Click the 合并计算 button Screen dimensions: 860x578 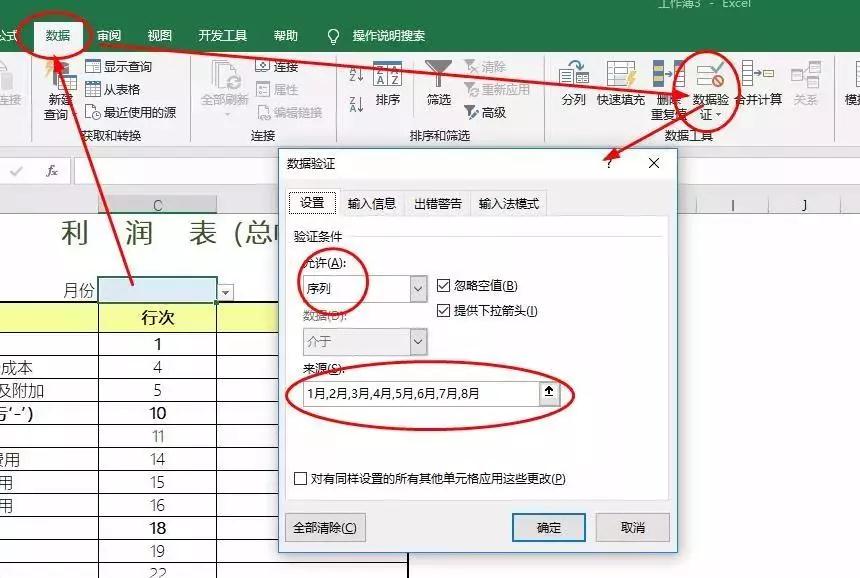click(x=759, y=83)
